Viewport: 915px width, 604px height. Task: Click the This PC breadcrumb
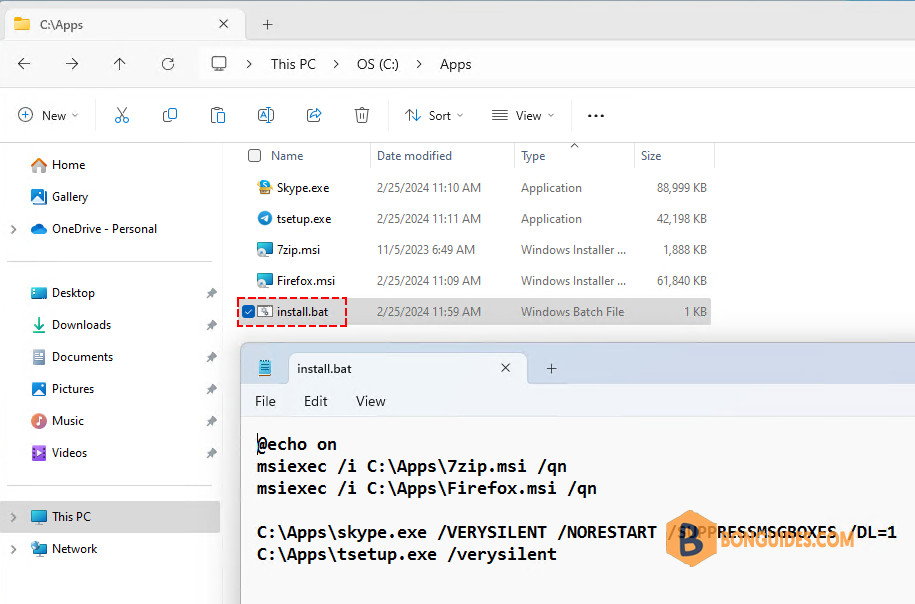coord(293,64)
